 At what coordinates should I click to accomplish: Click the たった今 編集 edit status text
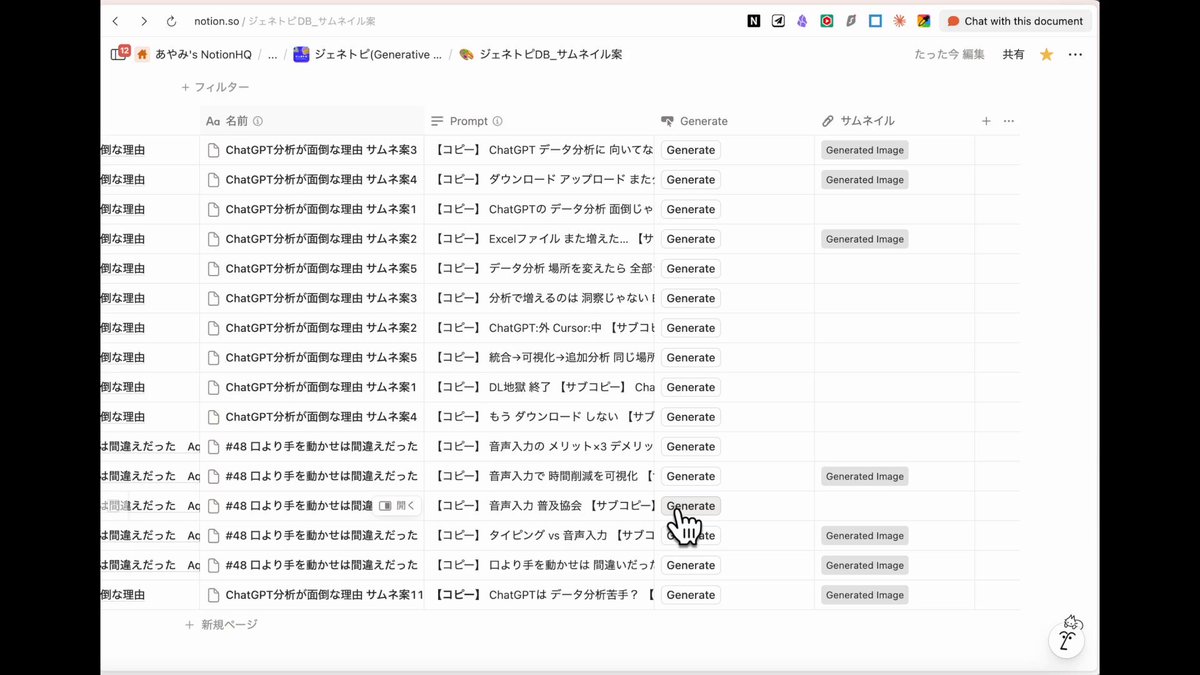949,54
